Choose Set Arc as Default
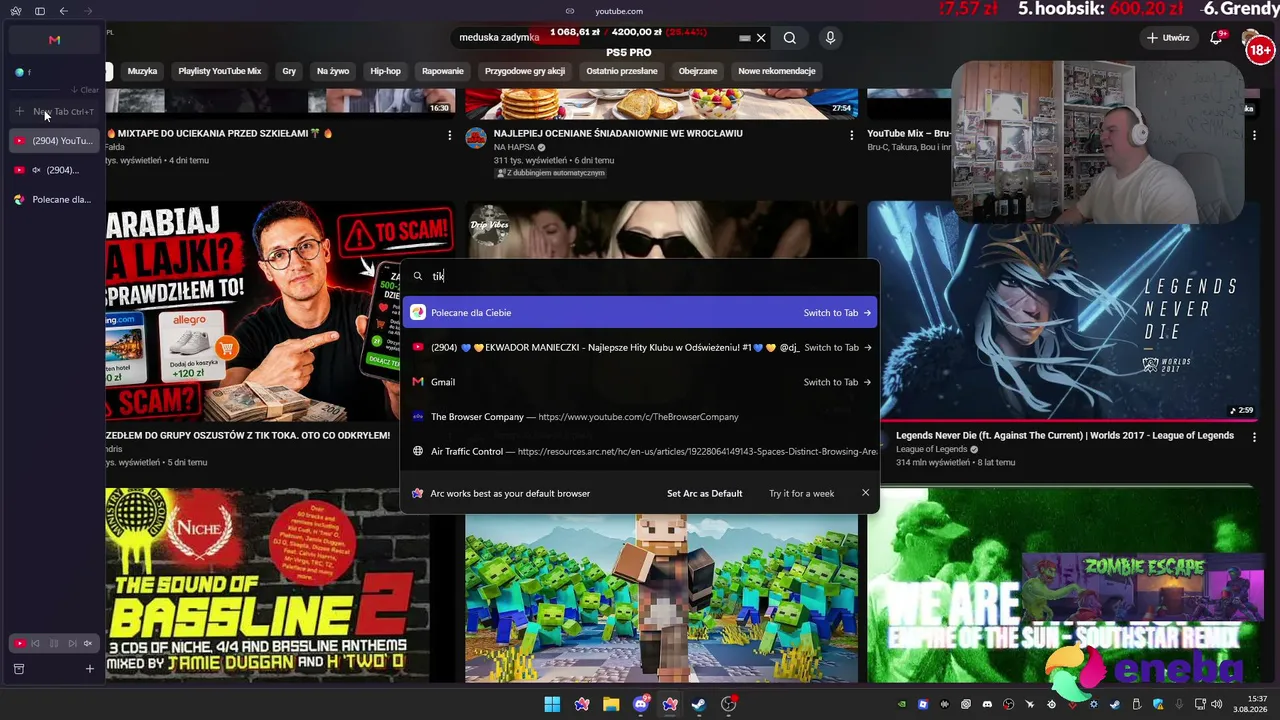The image size is (1280, 720). (x=705, y=493)
